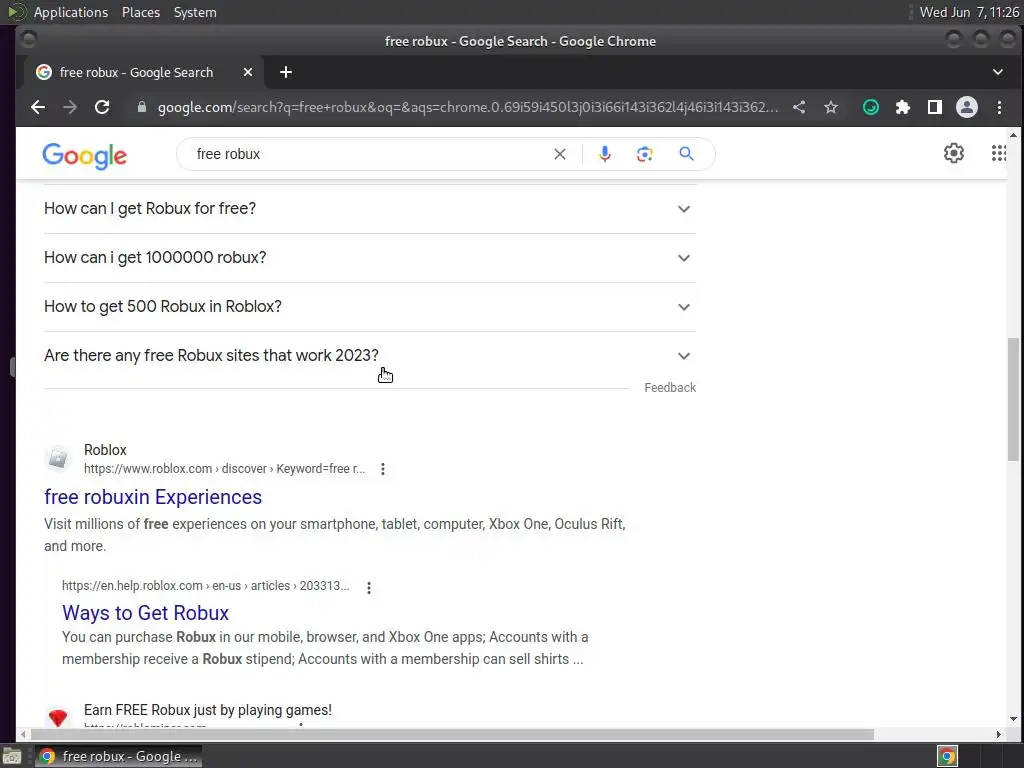1024x768 pixels.
Task: Open options for en.help.roblox.com result
Action: coord(369,587)
